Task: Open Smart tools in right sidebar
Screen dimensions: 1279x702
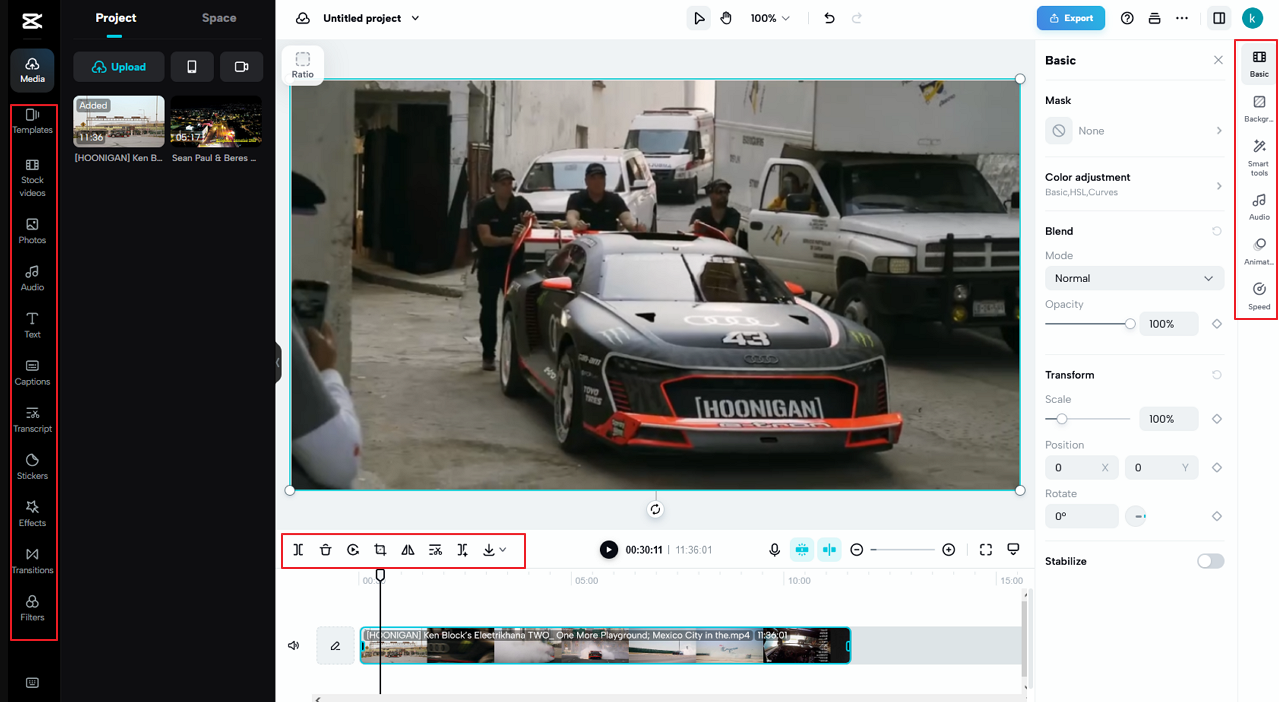Action: (1259, 157)
